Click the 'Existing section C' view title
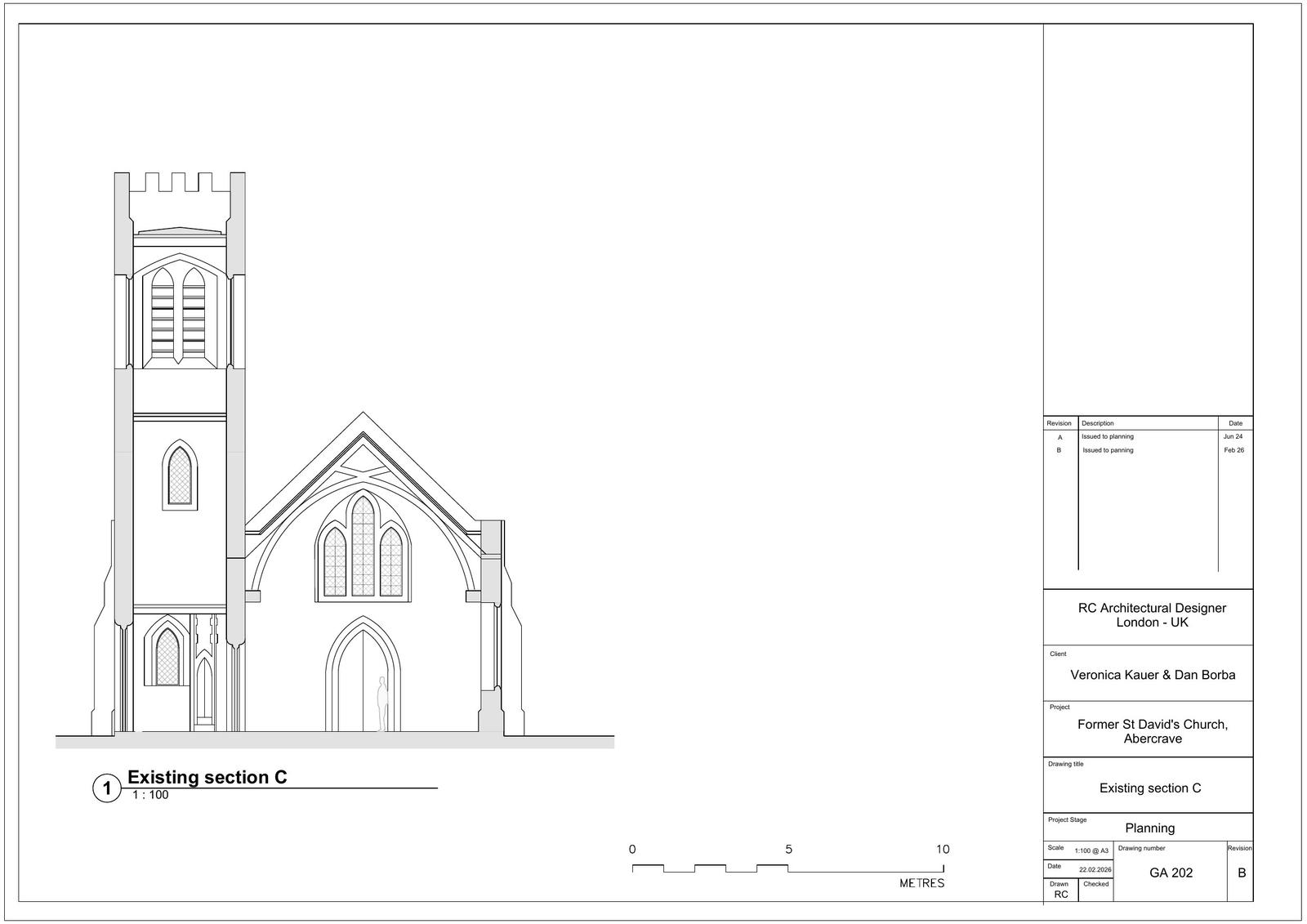Image resolution: width=1307 pixels, height=924 pixels. tap(207, 777)
